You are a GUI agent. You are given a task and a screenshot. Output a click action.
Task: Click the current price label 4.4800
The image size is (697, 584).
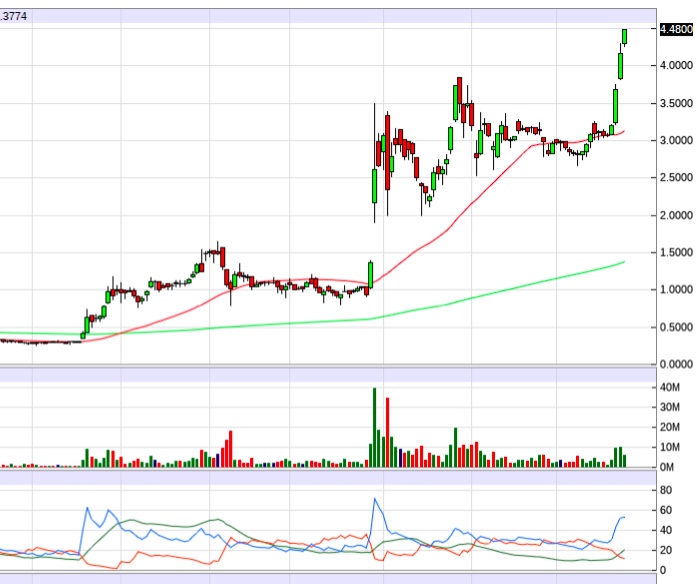[x=675, y=30]
